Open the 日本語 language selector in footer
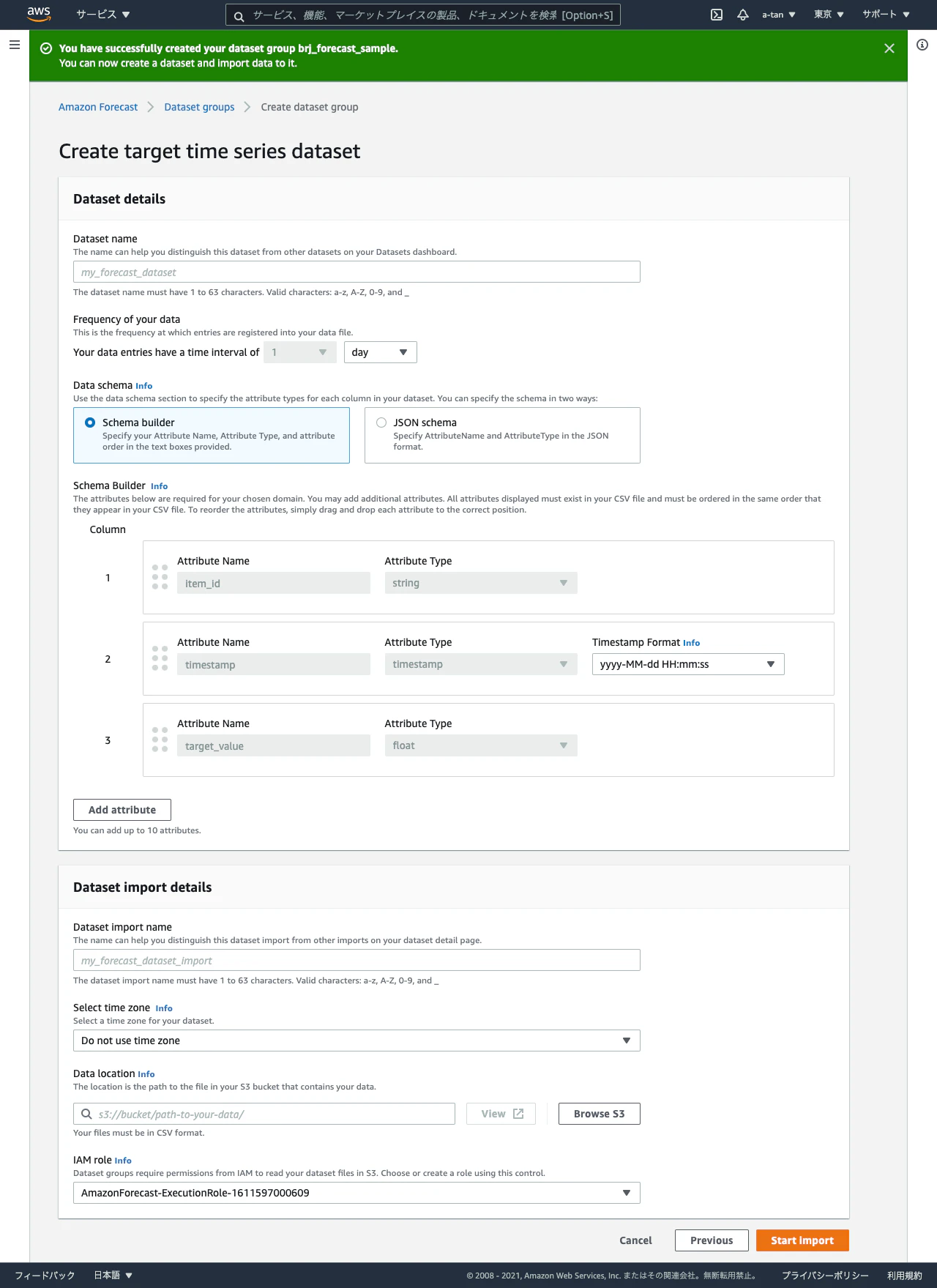Image resolution: width=937 pixels, height=1288 pixels. click(113, 1275)
